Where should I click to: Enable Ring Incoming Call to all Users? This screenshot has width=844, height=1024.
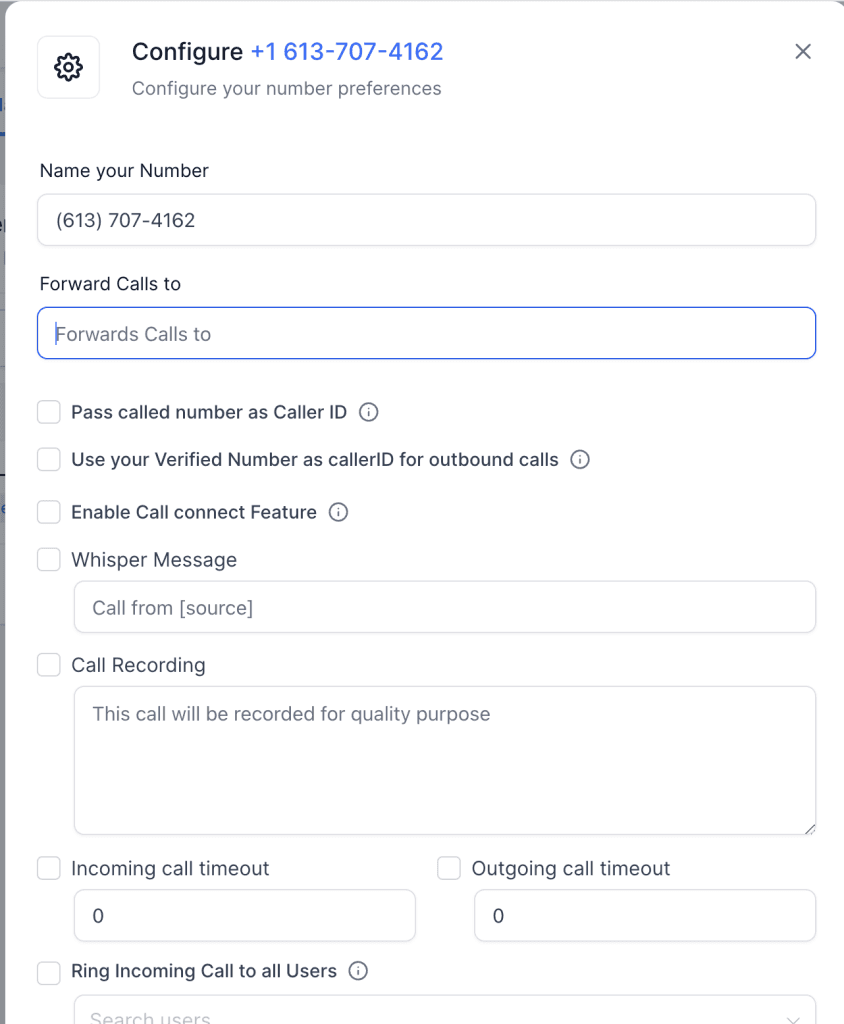(49, 972)
